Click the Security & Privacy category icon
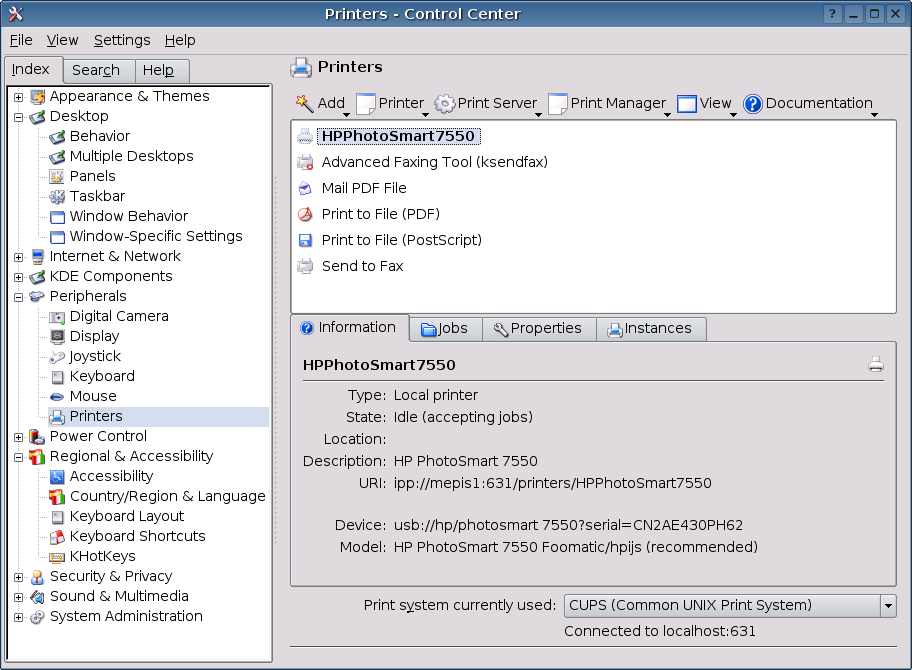The height and width of the screenshot is (670, 912). point(37,577)
